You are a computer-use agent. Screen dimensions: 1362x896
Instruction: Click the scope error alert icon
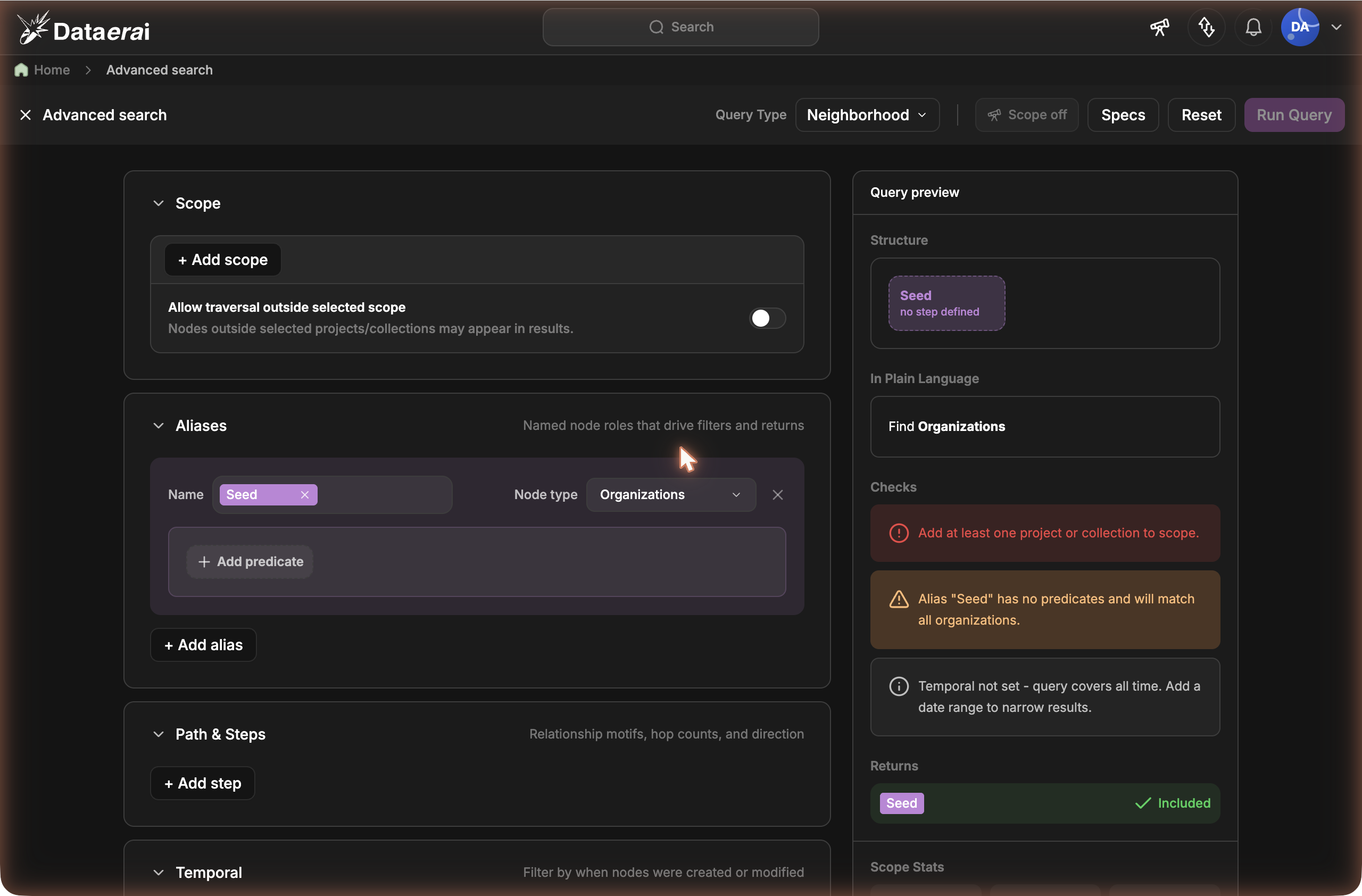pyautogui.click(x=899, y=533)
